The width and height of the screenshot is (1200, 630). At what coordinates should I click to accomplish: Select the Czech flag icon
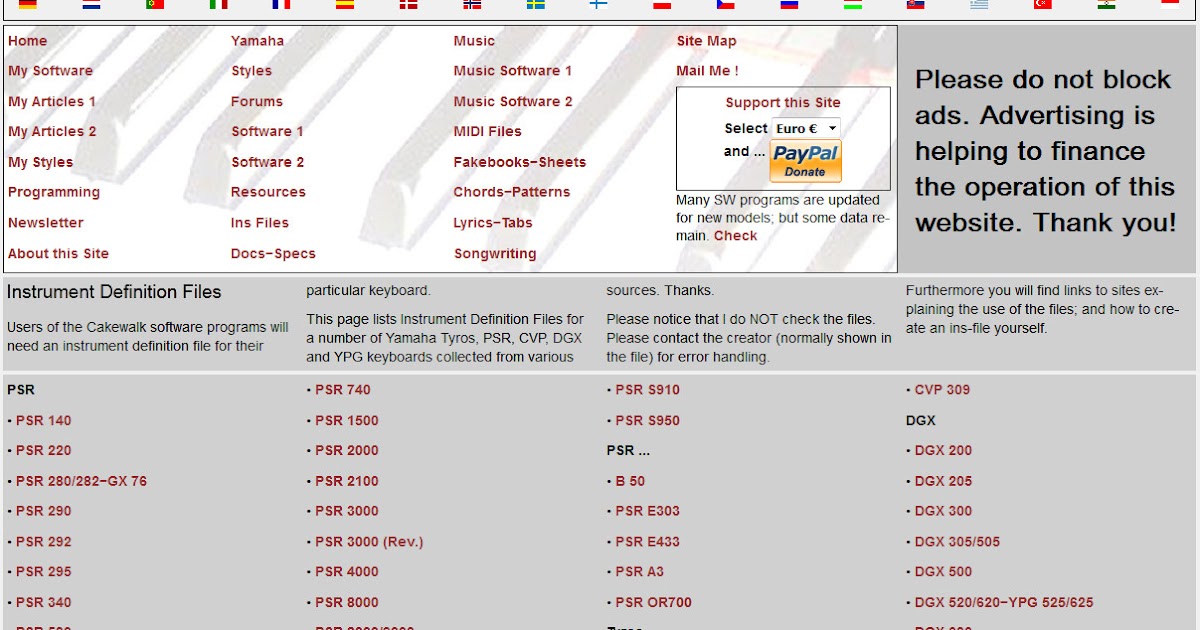pyautogui.click(x=726, y=4)
